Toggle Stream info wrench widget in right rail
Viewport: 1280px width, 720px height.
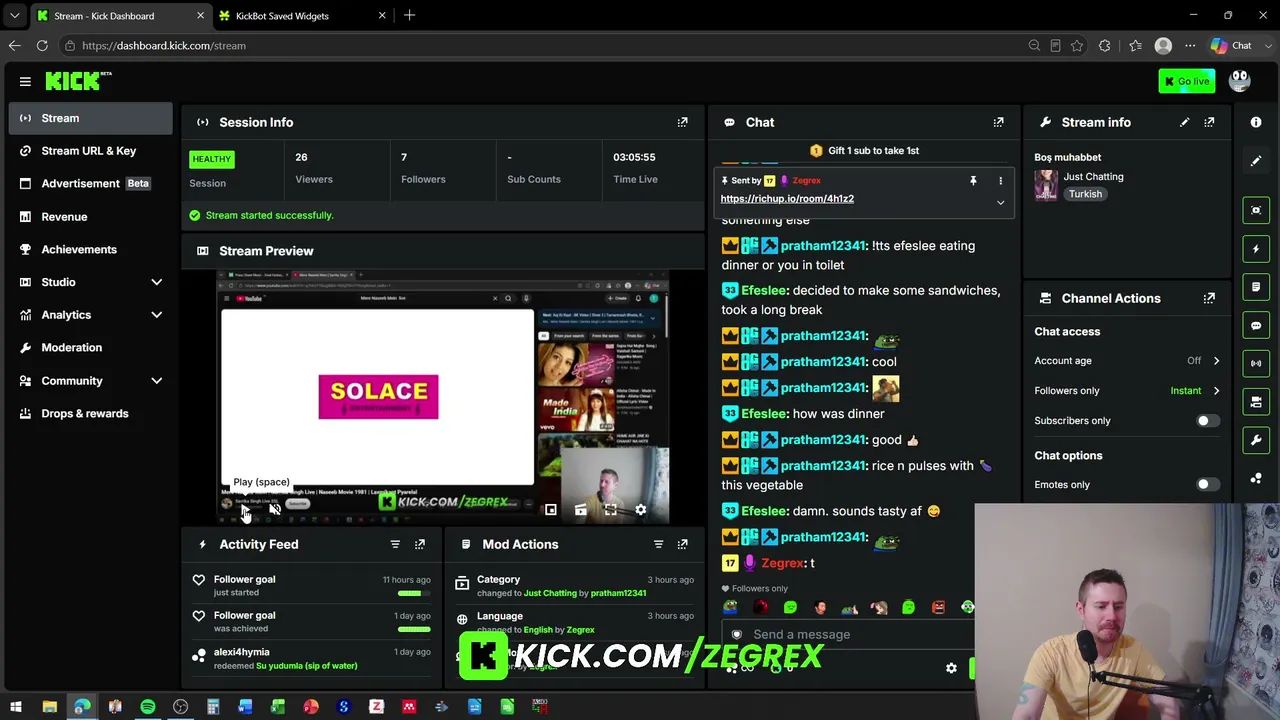(1256, 440)
